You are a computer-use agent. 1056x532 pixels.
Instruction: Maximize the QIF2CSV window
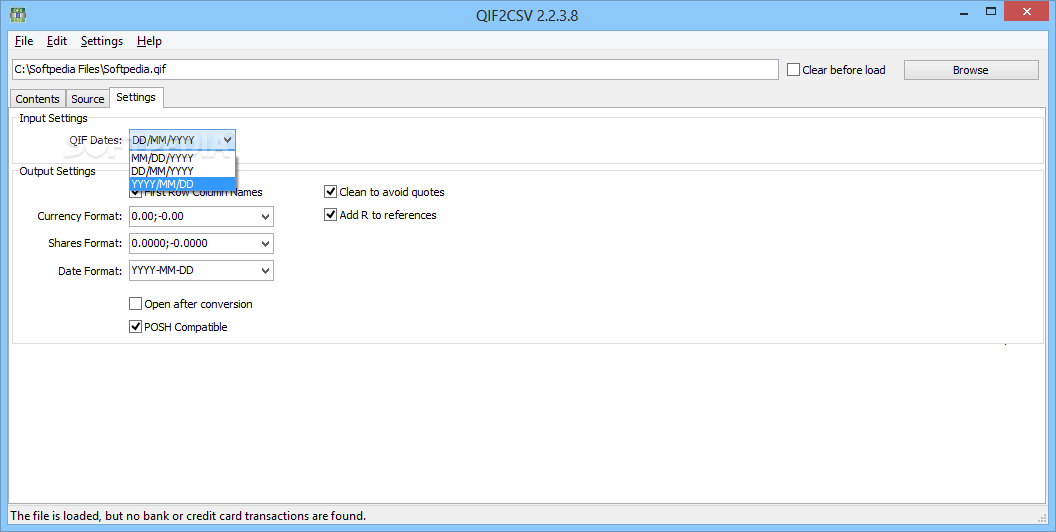coord(991,11)
